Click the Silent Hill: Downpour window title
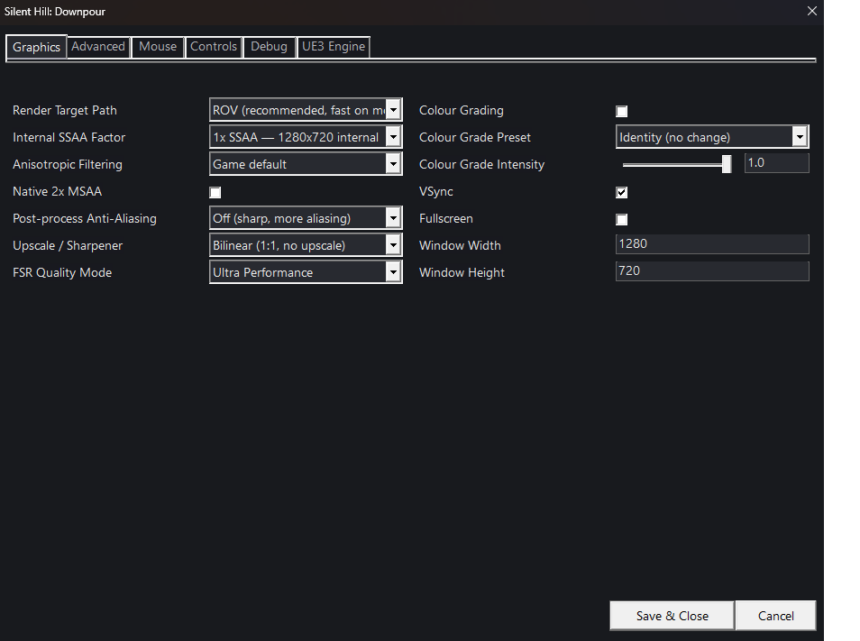 pyautogui.click(x=55, y=12)
